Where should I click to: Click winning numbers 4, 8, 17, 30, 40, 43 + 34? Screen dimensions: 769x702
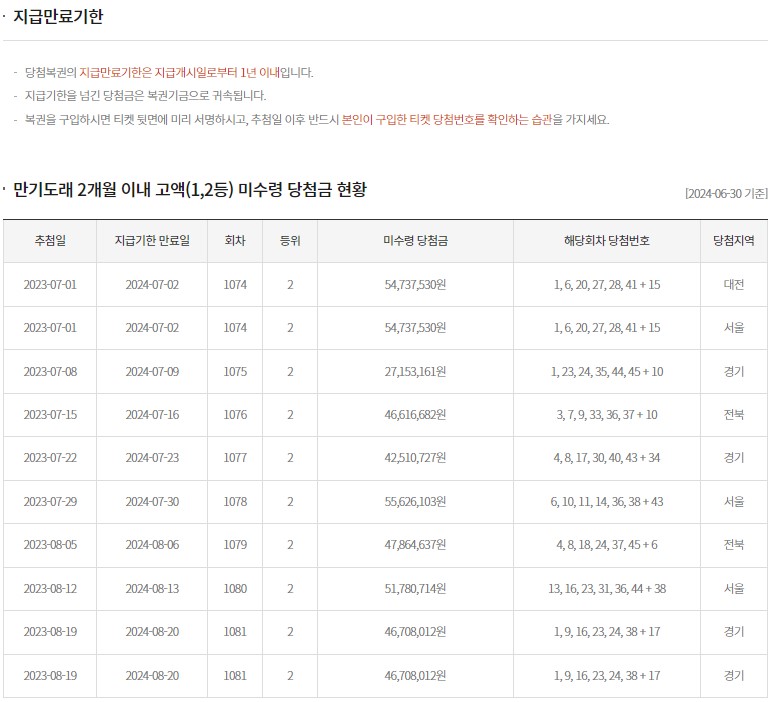[607, 458]
